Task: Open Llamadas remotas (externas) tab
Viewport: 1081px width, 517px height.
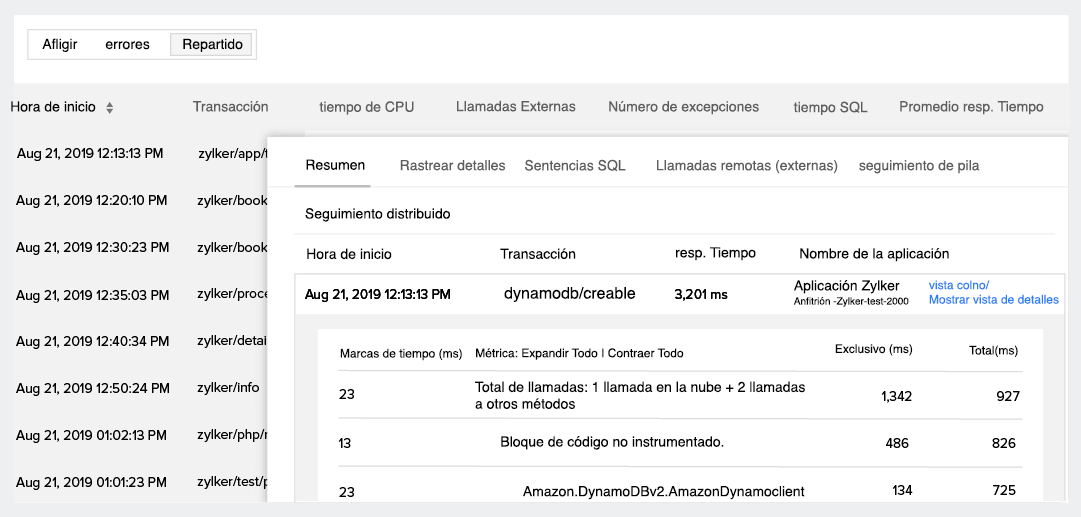Action: pyautogui.click(x=747, y=165)
